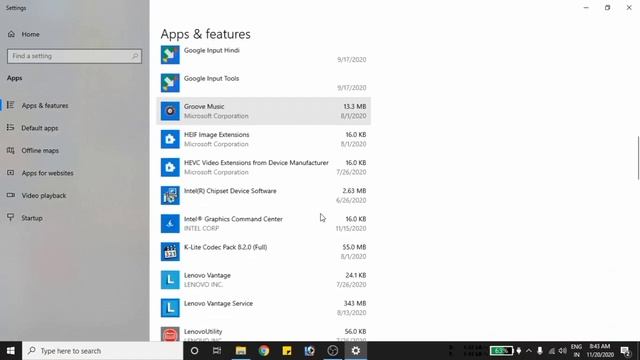Viewport: 640px width, 360px height.
Task: Show hidden tray icons chevron
Action: pyautogui.click(x=529, y=351)
